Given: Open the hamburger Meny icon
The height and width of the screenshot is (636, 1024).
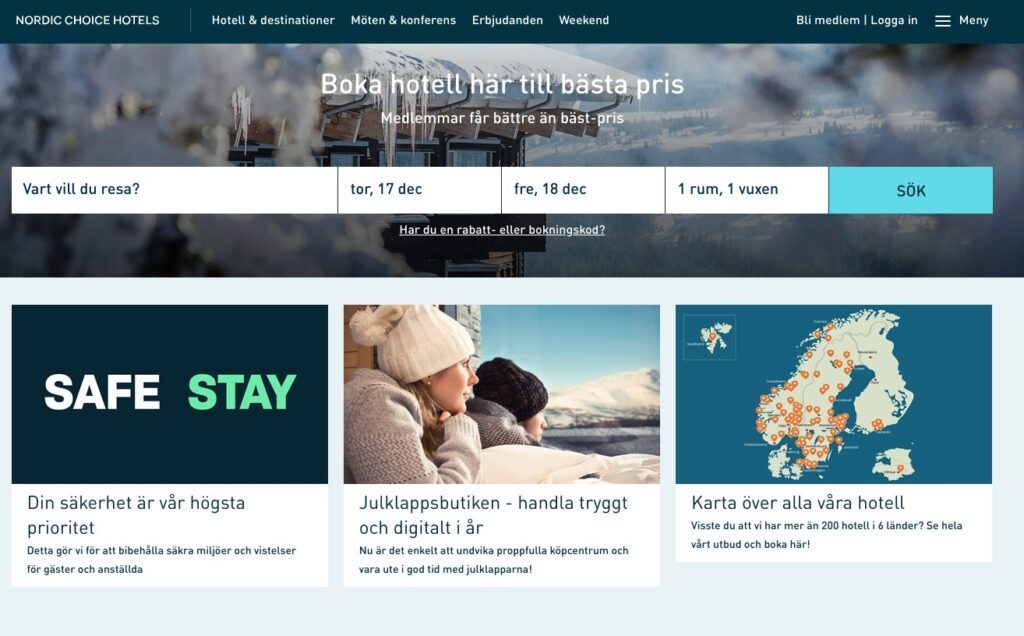Looking at the screenshot, I should [942, 21].
